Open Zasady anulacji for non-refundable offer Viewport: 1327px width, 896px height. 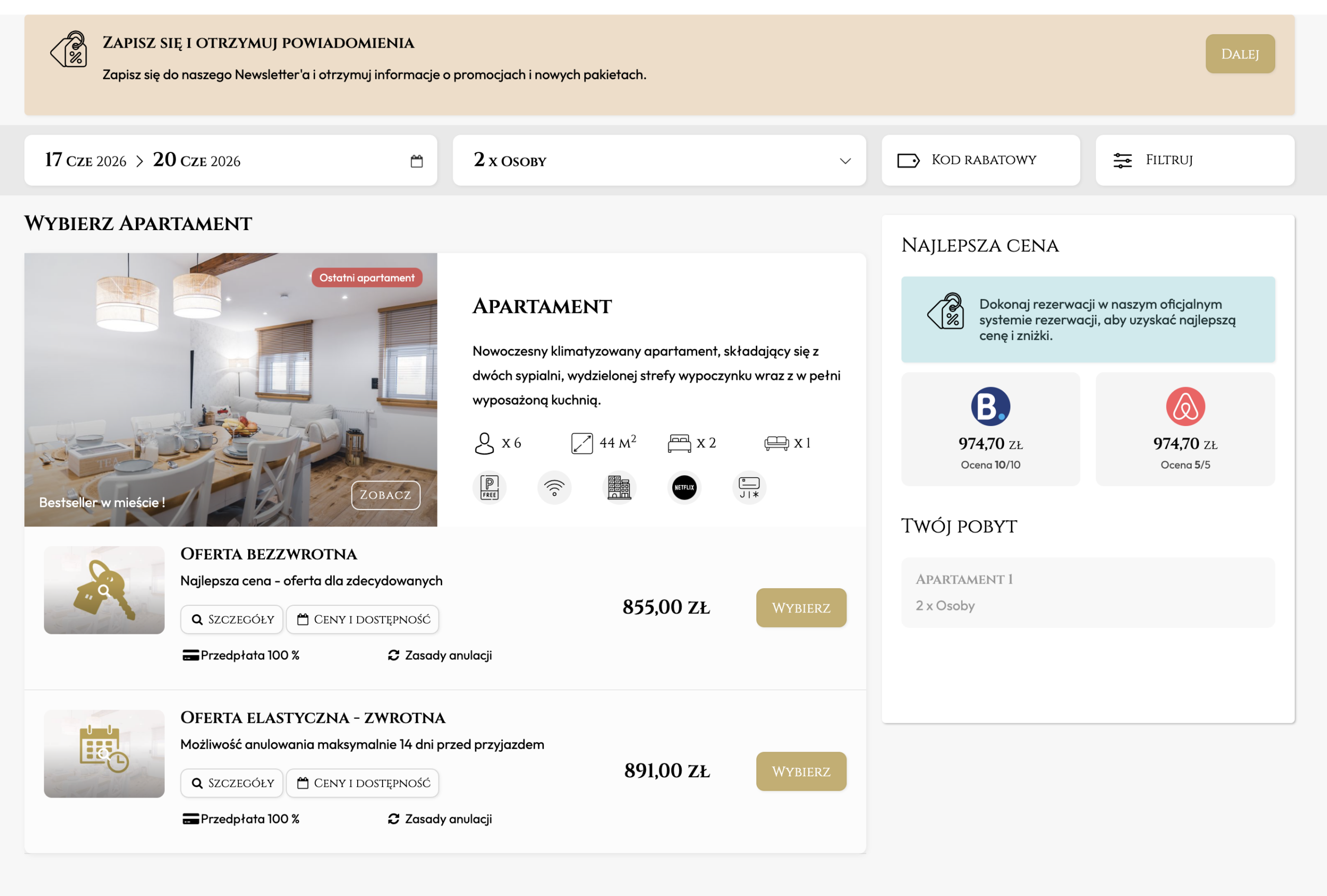click(x=440, y=655)
